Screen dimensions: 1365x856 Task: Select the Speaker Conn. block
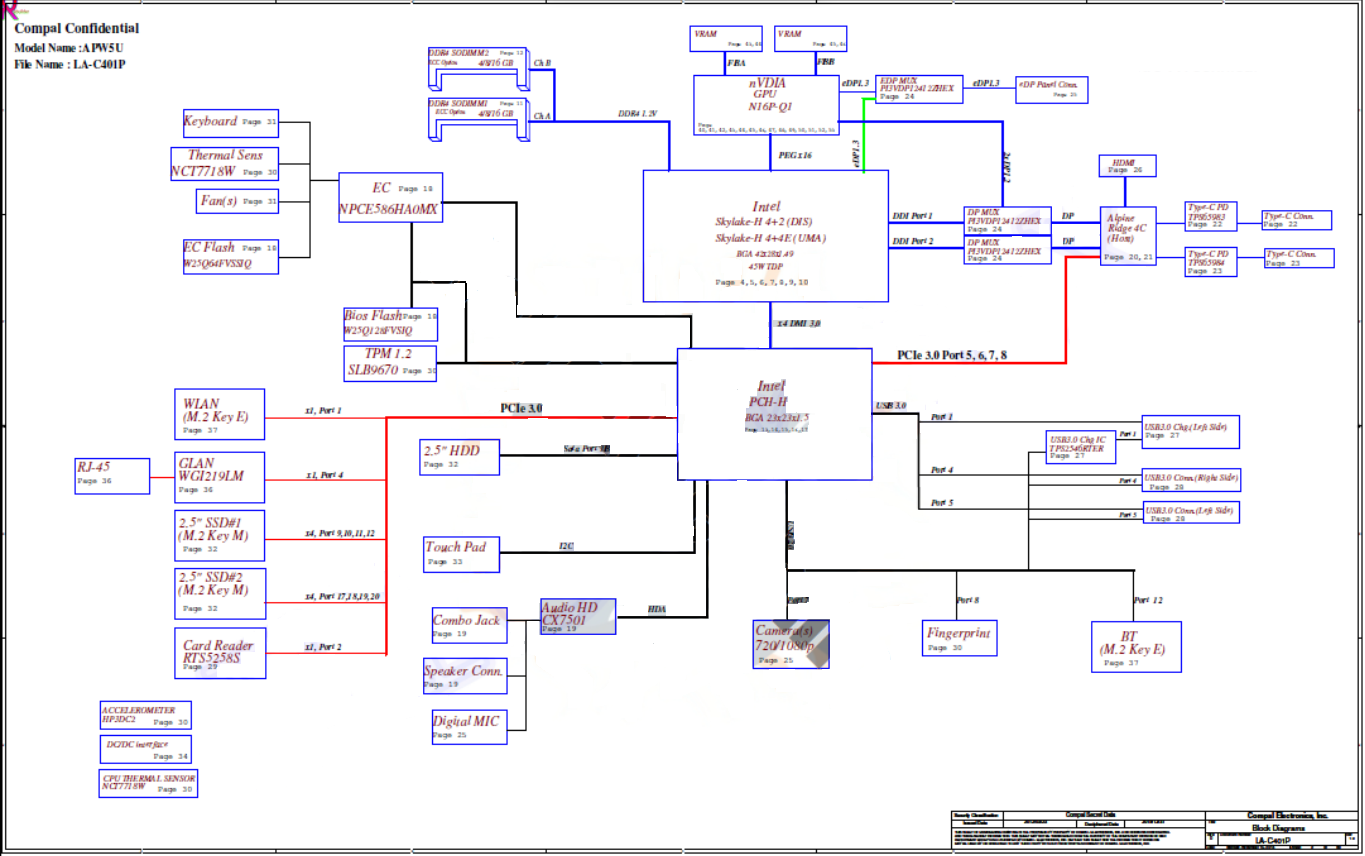(464, 676)
